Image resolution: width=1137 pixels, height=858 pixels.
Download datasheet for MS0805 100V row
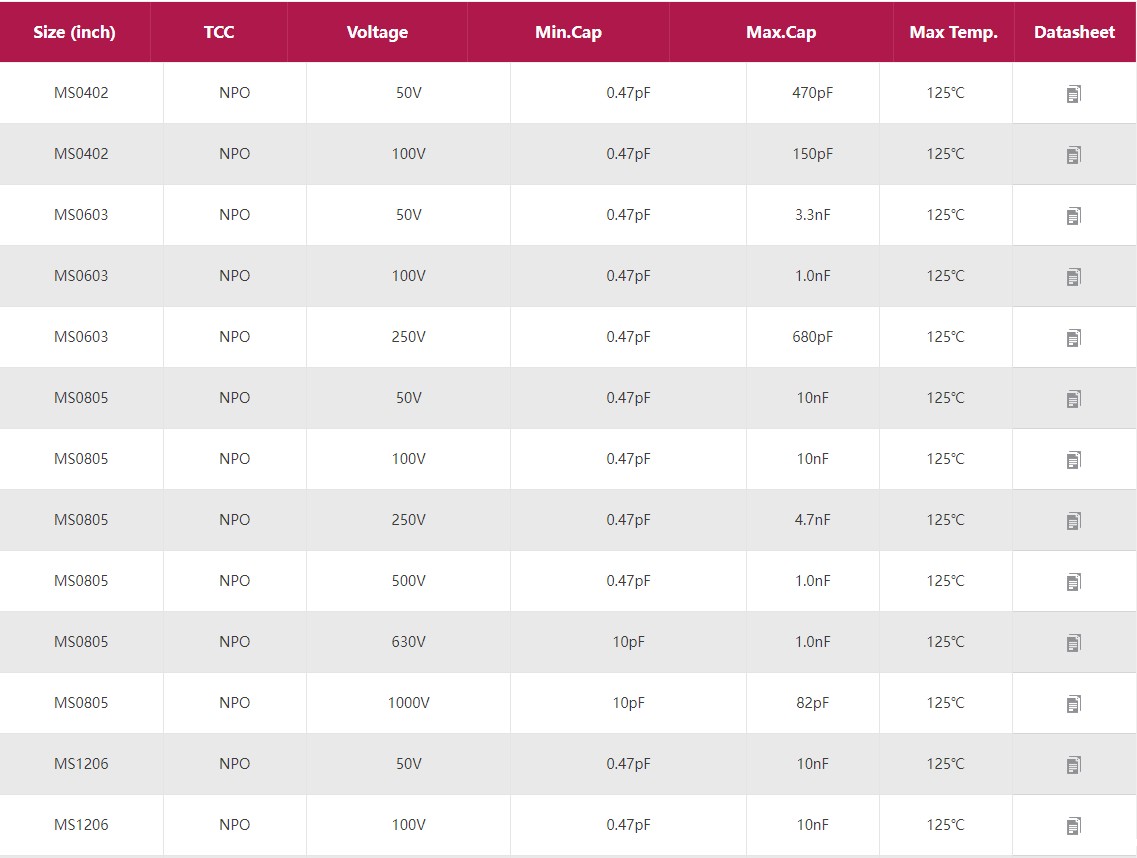tap(1073, 460)
